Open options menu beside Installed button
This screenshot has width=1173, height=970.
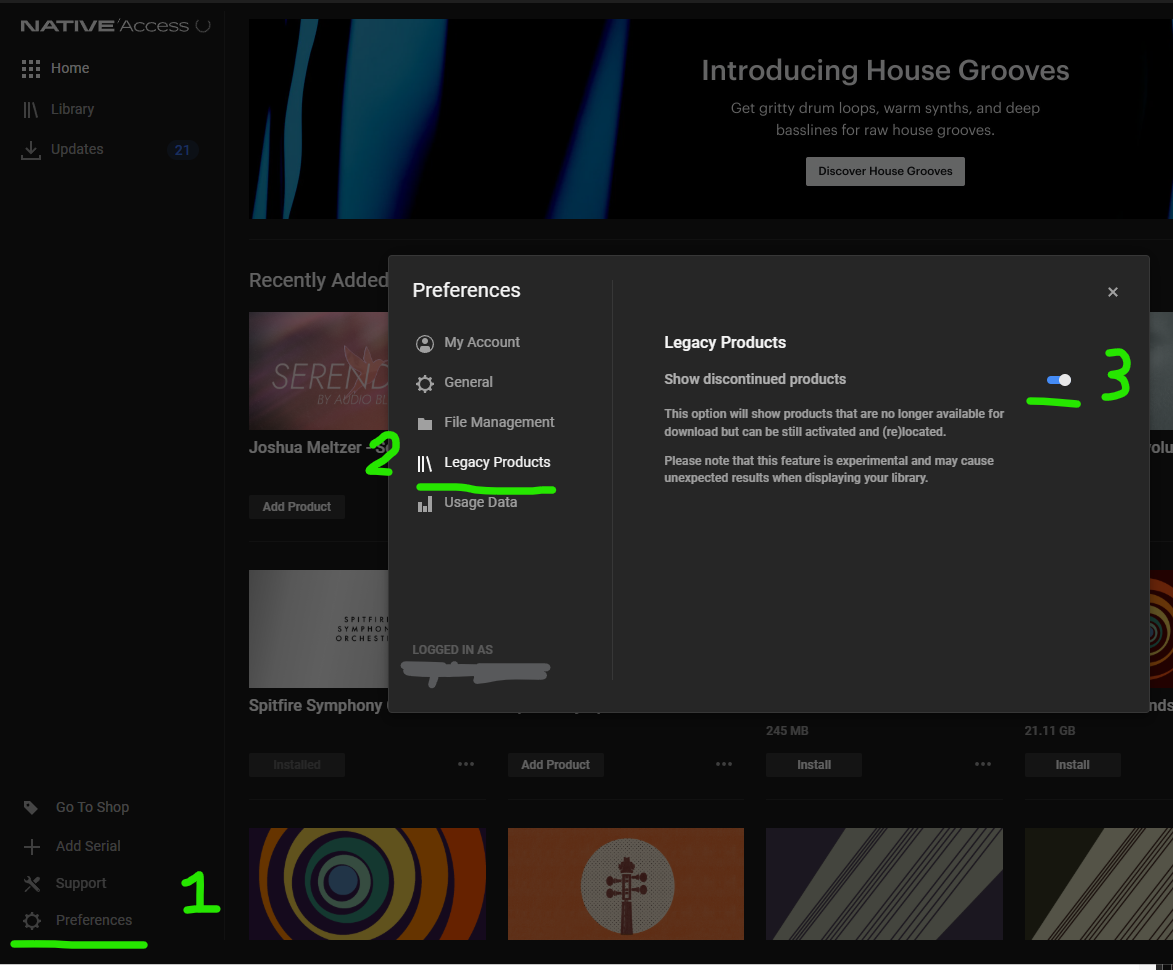(x=466, y=764)
